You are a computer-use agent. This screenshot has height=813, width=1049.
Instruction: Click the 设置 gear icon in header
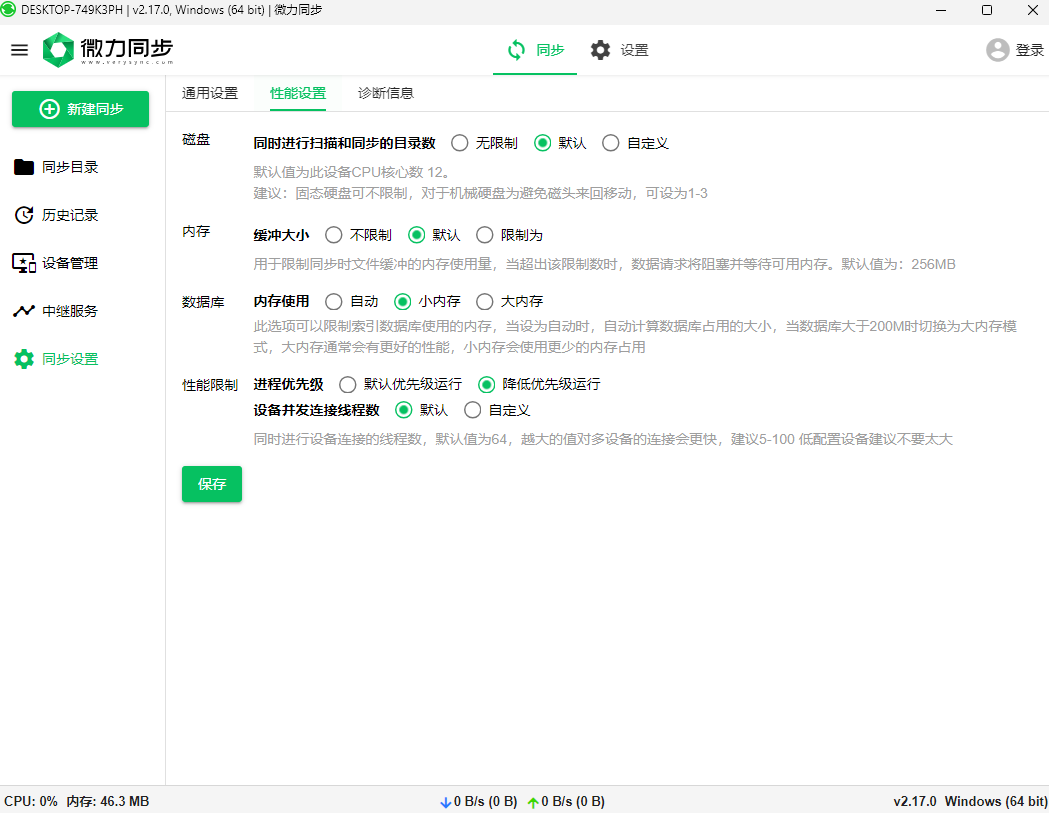tap(600, 50)
